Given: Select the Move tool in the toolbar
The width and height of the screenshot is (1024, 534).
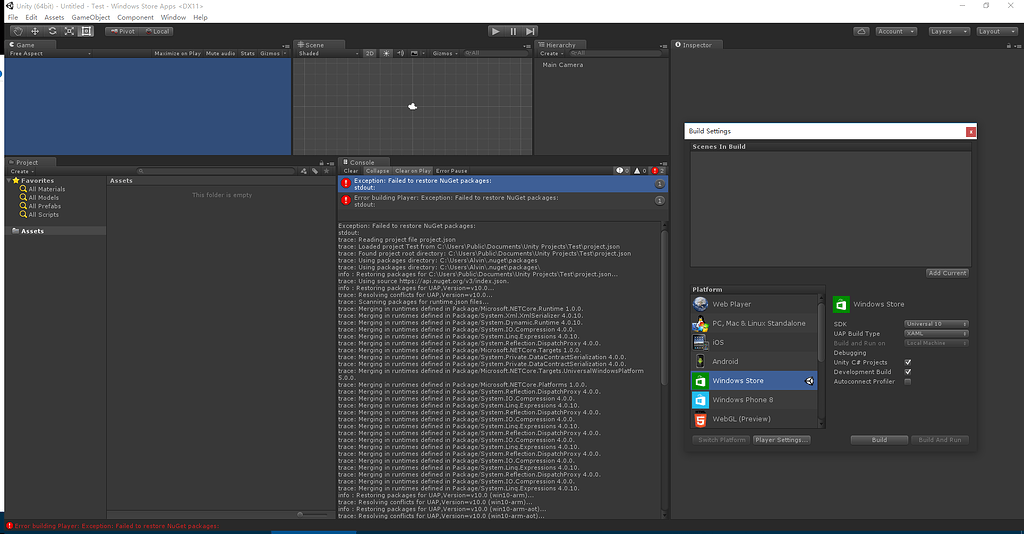Looking at the screenshot, I should pos(34,31).
